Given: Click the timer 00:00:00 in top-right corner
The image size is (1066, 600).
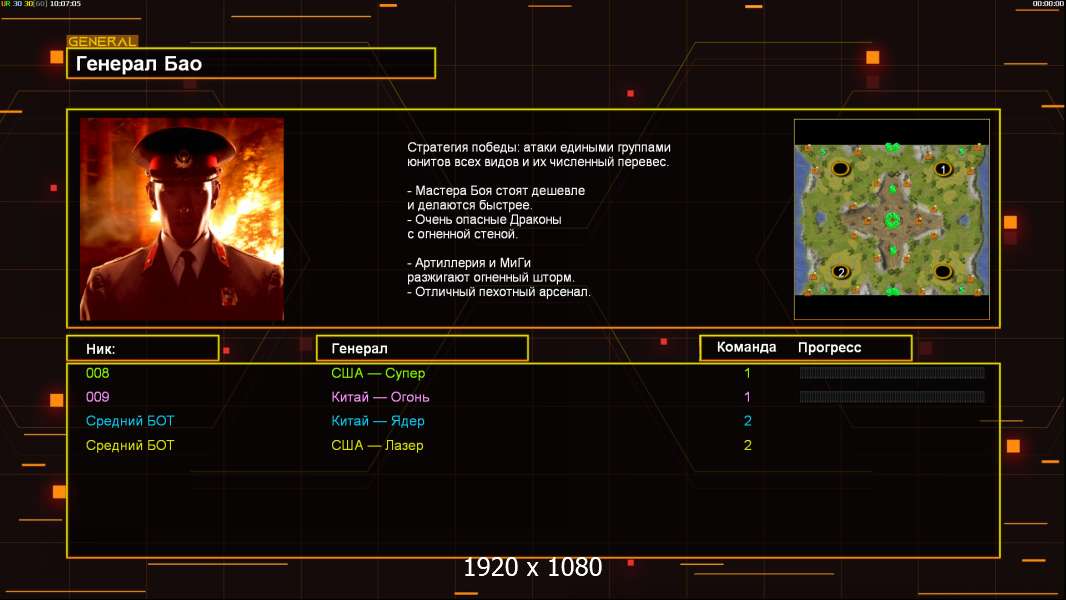Looking at the screenshot, I should (1048, 4).
